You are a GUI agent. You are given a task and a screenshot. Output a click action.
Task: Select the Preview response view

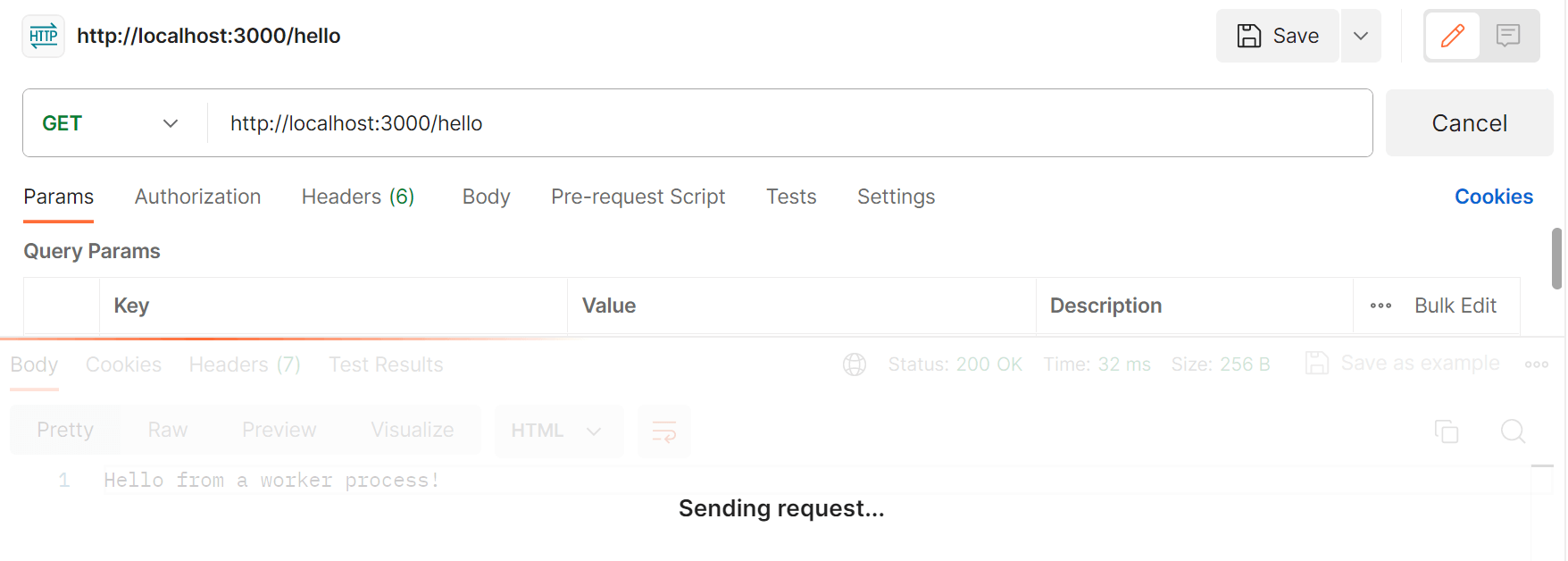point(279,431)
